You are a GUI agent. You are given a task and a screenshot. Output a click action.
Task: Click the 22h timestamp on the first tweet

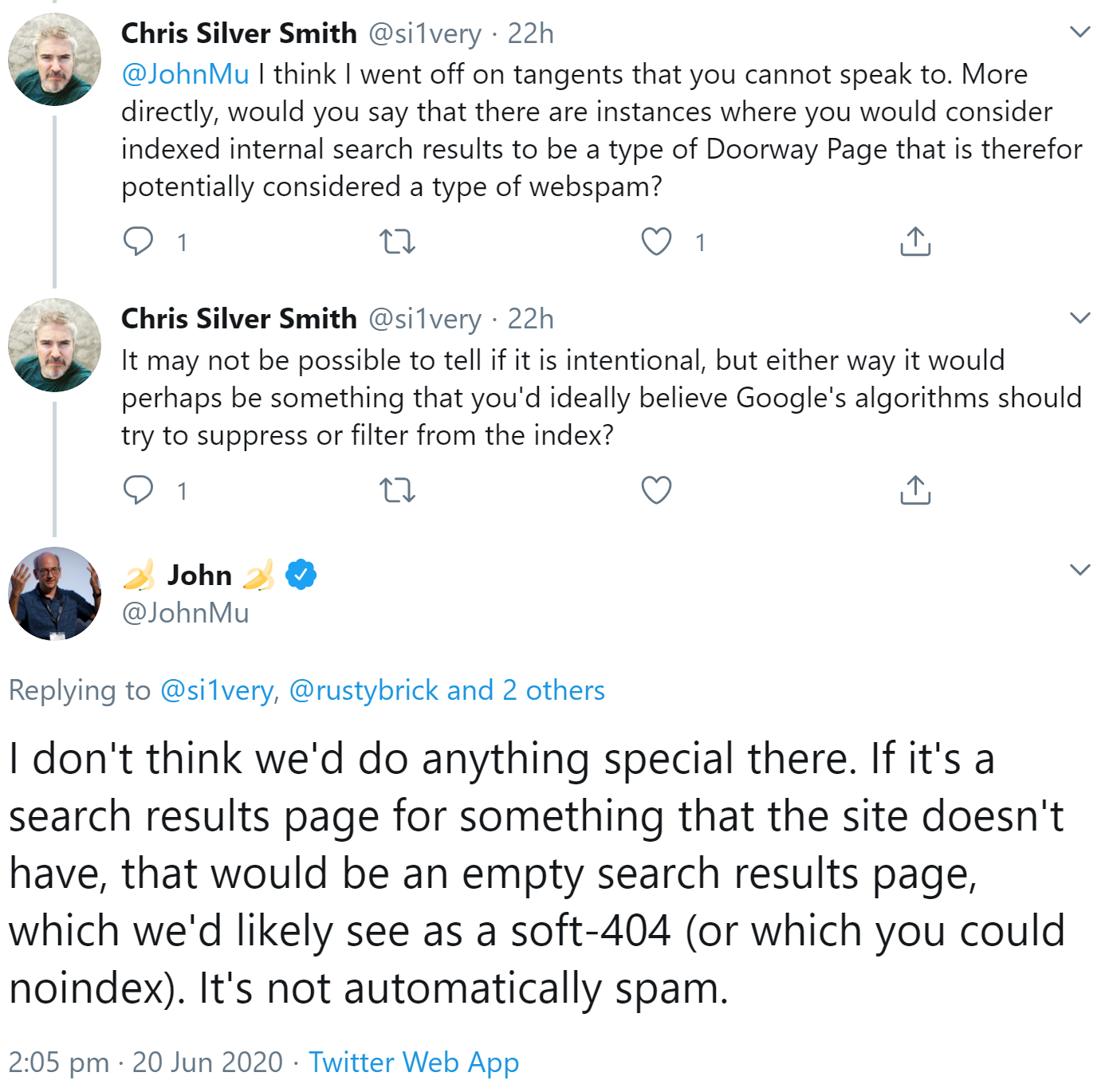tap(529, 33)
